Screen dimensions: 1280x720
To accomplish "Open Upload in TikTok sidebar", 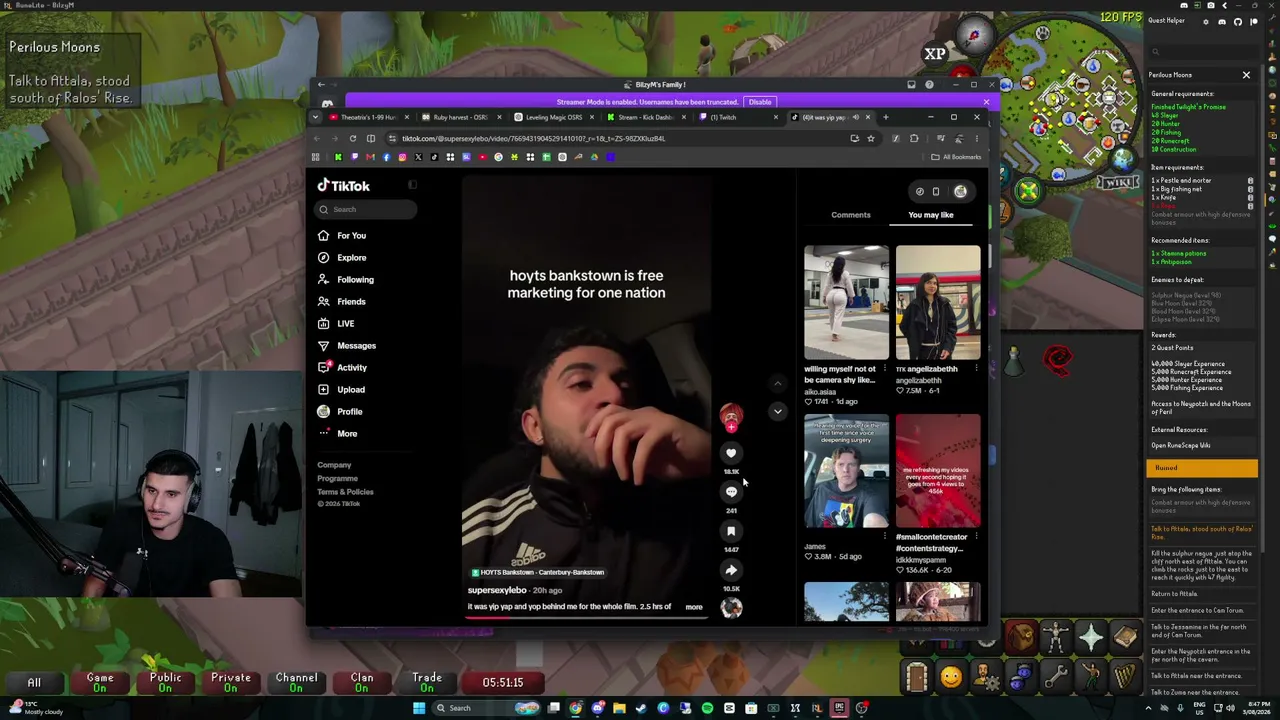I will tap(341, 389).
